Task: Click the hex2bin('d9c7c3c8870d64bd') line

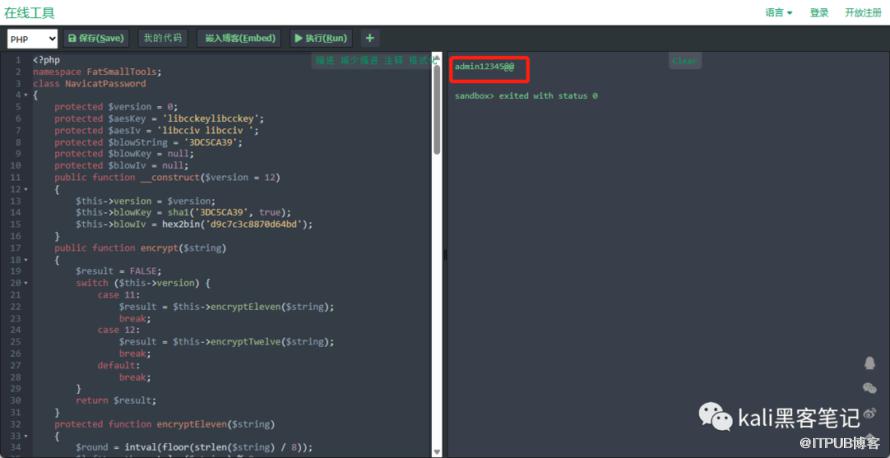Action: point(195,224)
